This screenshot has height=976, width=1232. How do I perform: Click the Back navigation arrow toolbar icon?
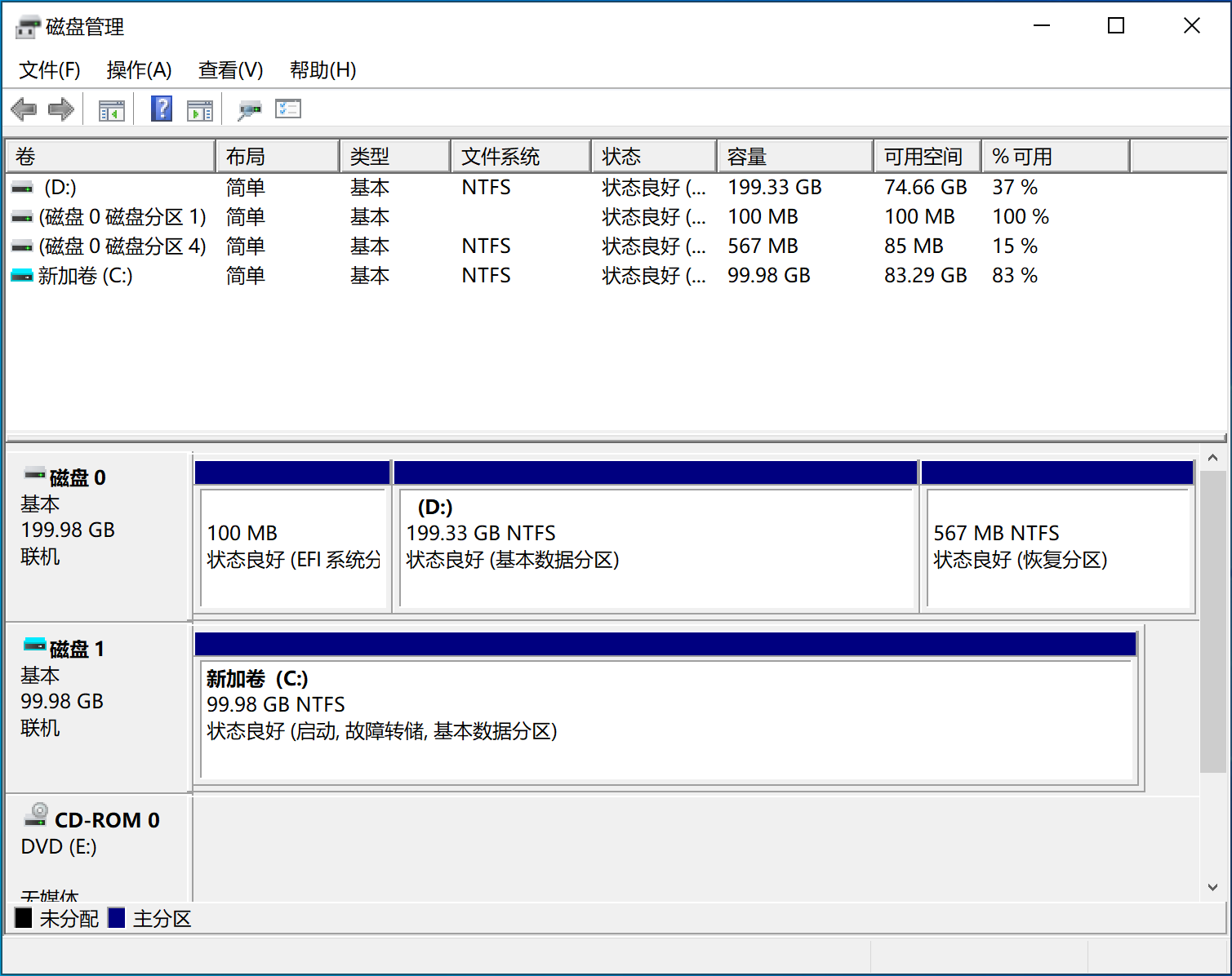[23, 109]
